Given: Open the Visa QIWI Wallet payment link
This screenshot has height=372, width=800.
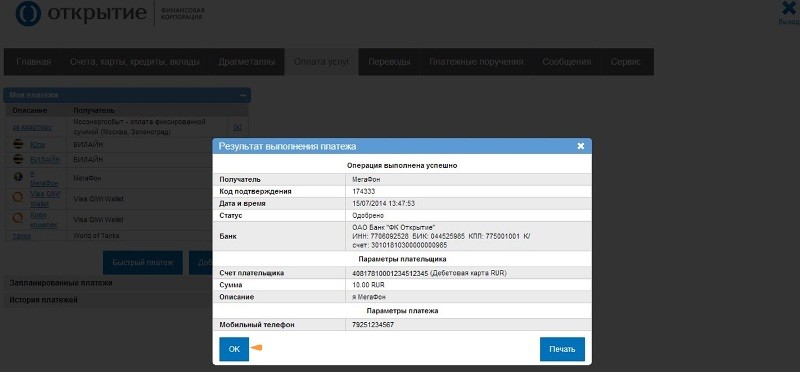Looking at the screenshot, I should [x=46, y=199].
